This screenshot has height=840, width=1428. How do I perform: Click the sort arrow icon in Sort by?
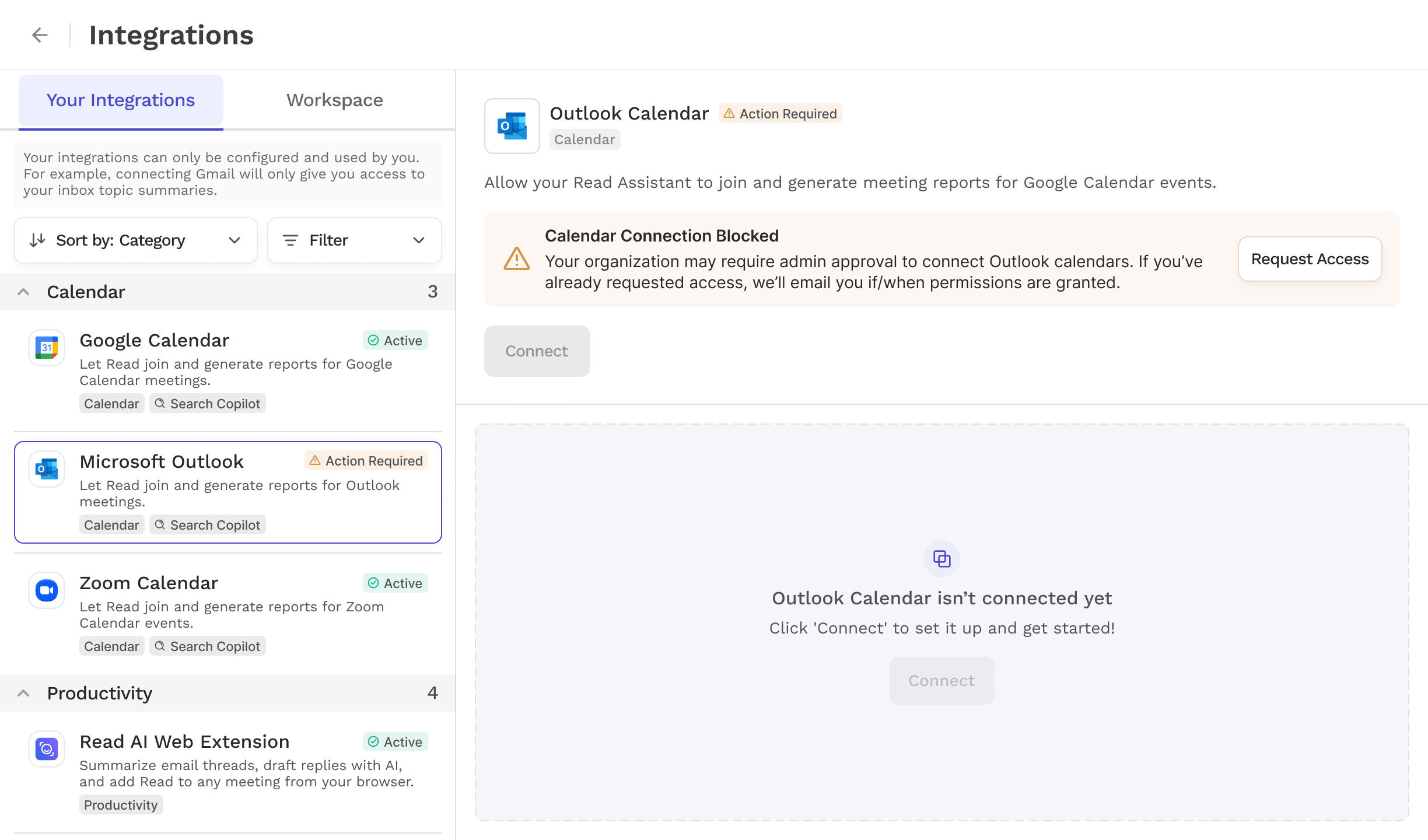[x=37, y=240]
